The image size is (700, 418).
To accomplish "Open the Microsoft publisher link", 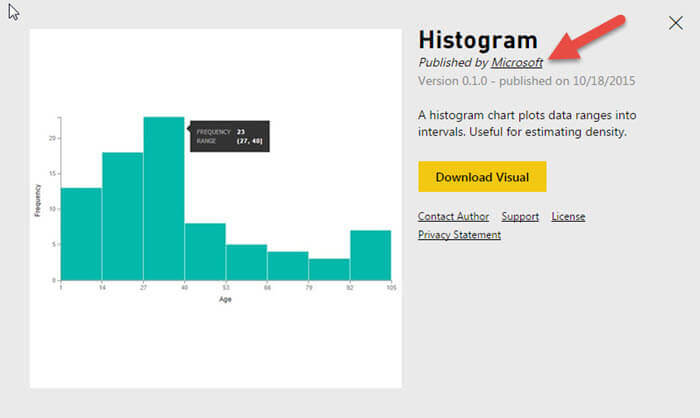I will [517, 62].
